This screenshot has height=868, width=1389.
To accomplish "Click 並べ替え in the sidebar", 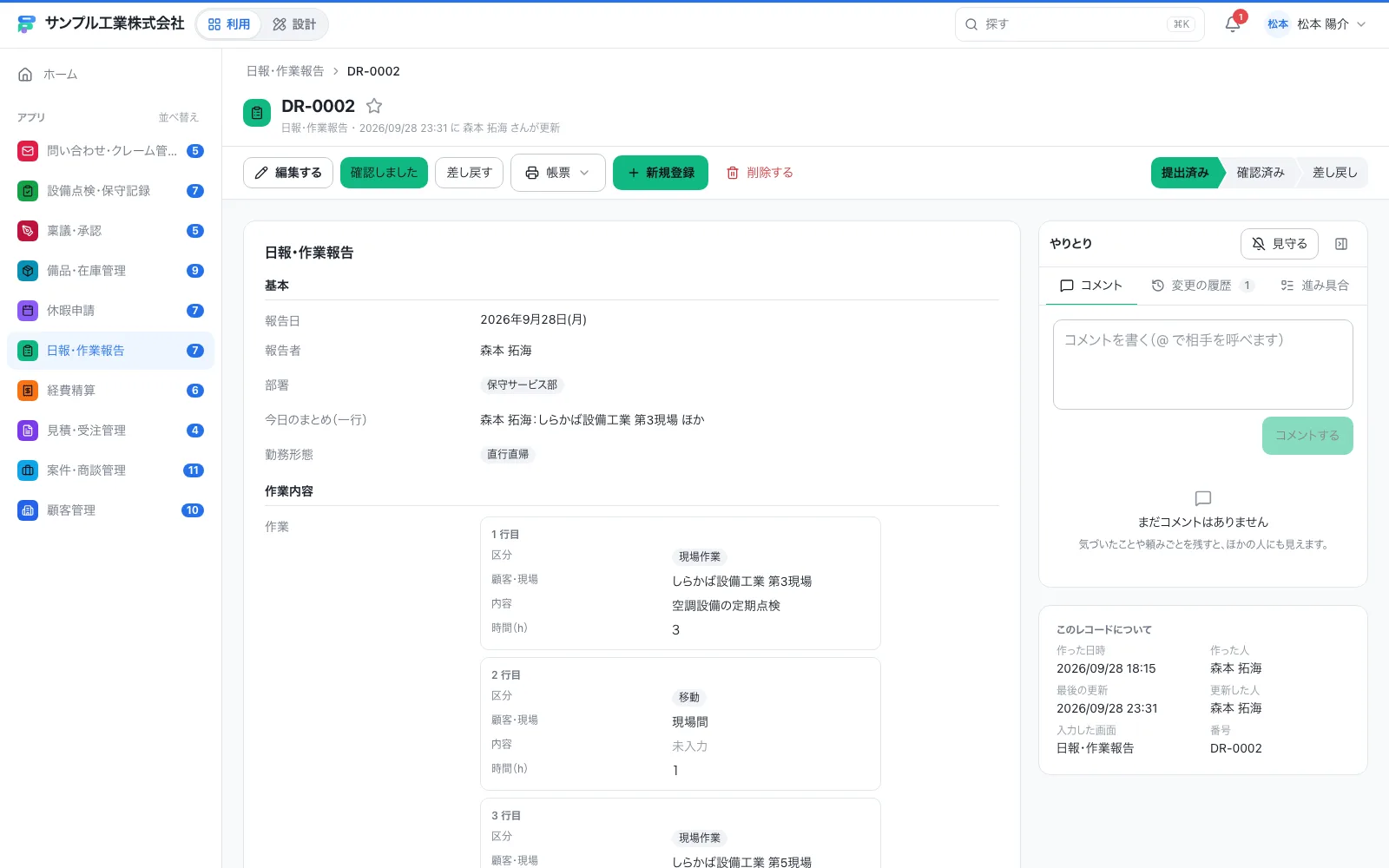I will (179, 117).
